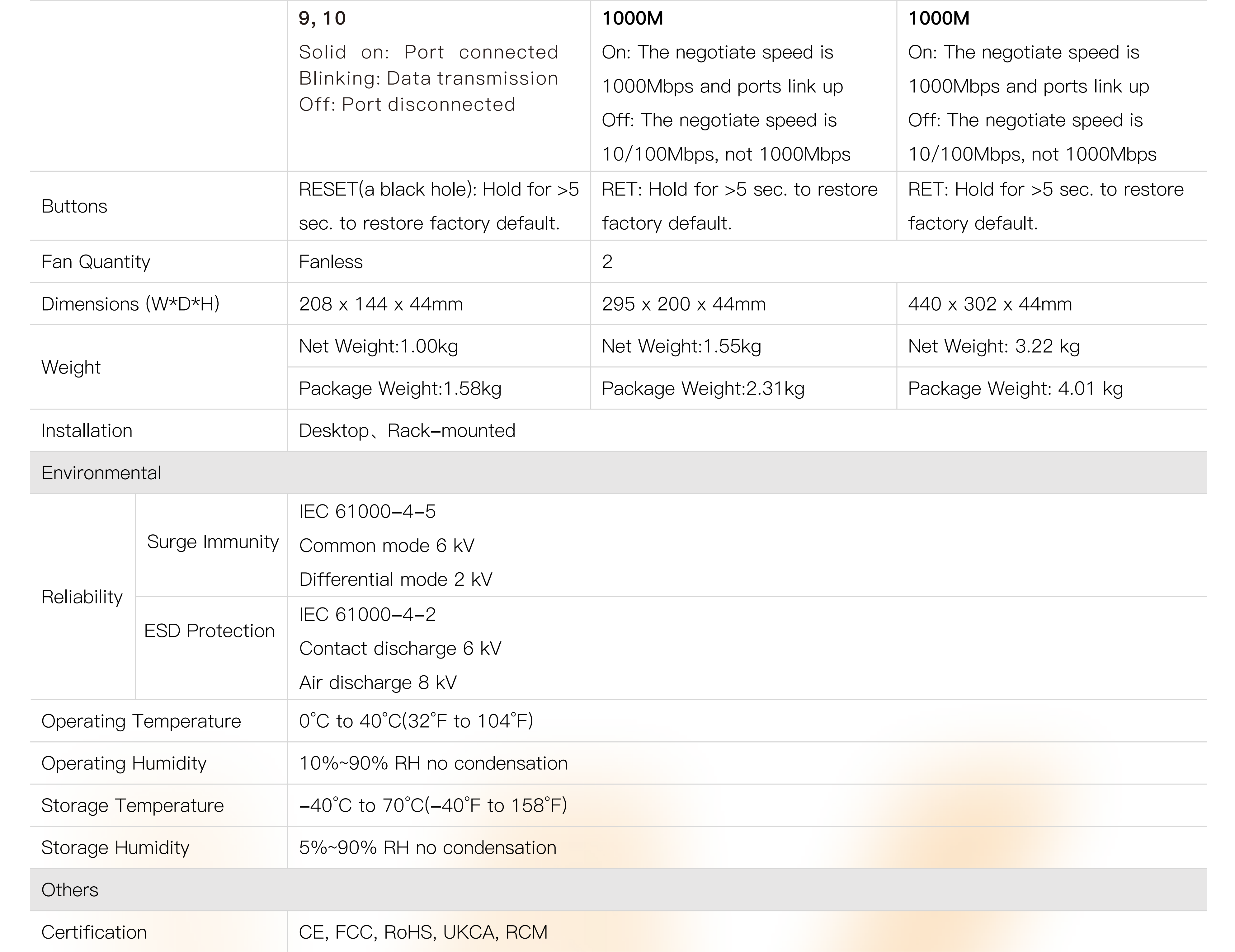
Task: Click the Dimensions (W*D*H) label
Action: 130,304
